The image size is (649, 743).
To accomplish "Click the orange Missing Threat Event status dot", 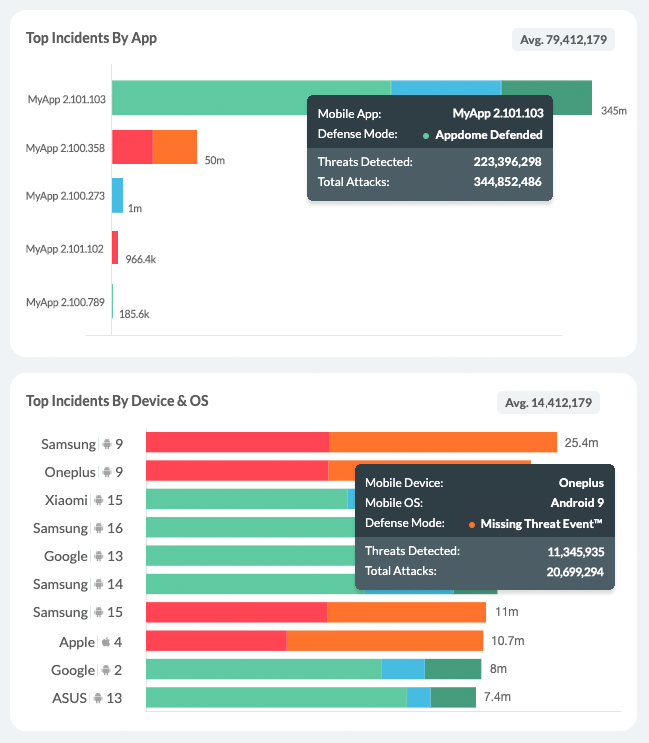I will tap(471, 524).
